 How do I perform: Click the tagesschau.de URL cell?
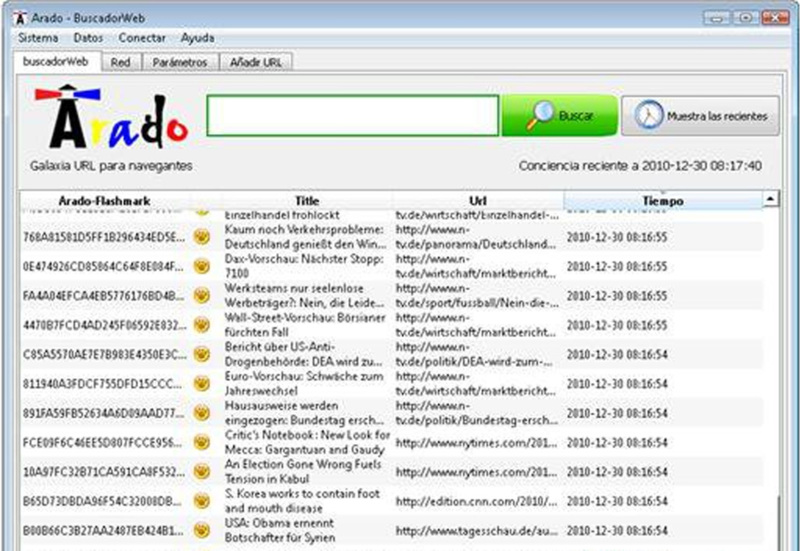(477, 531)
